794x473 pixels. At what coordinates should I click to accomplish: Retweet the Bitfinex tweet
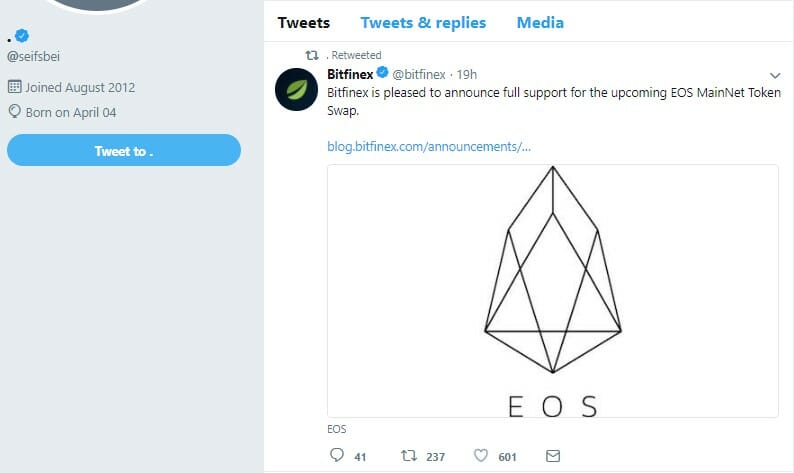(408, 456)
